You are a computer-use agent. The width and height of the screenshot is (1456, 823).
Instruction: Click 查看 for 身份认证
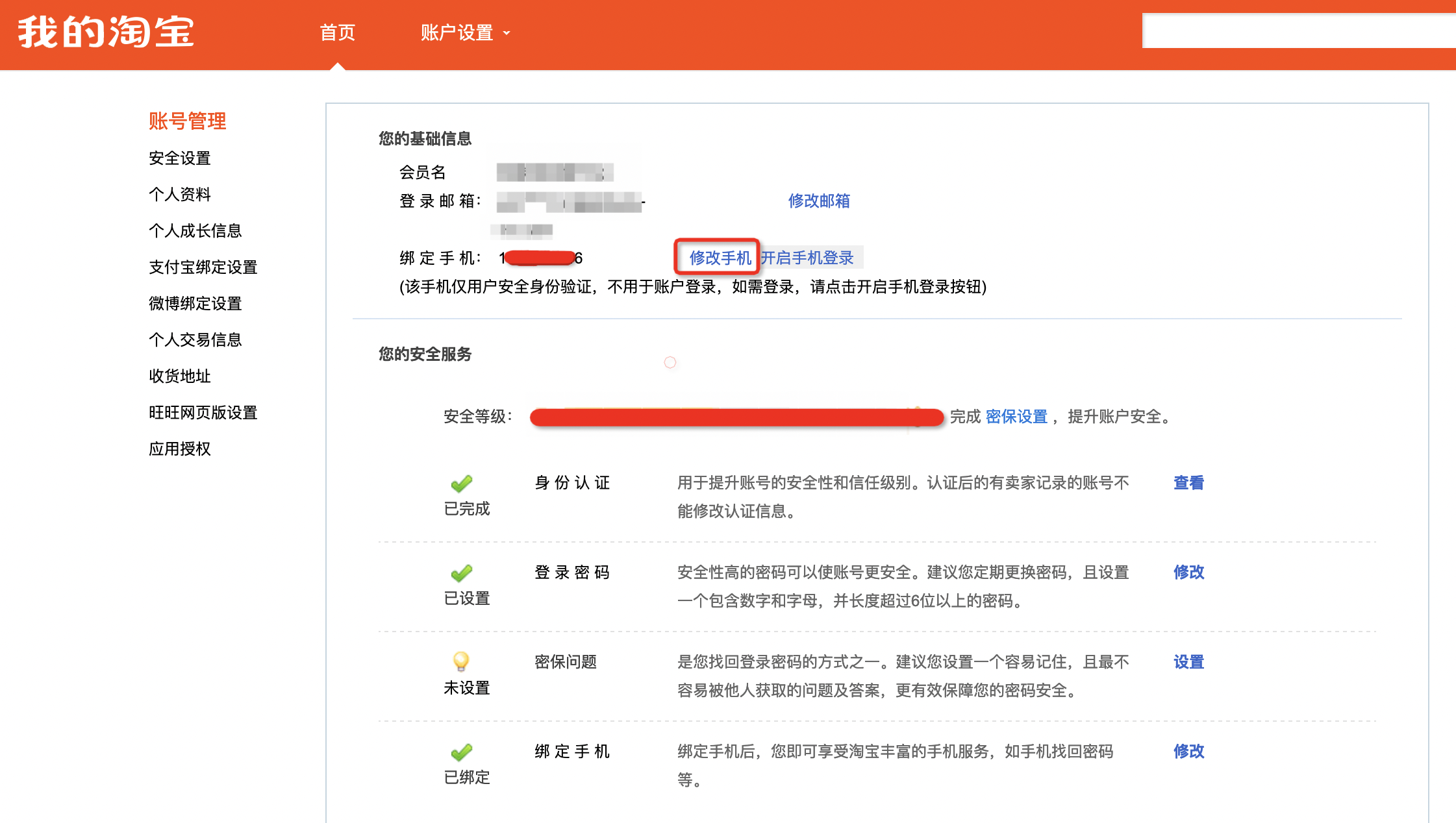click(x=1189, y=483)
